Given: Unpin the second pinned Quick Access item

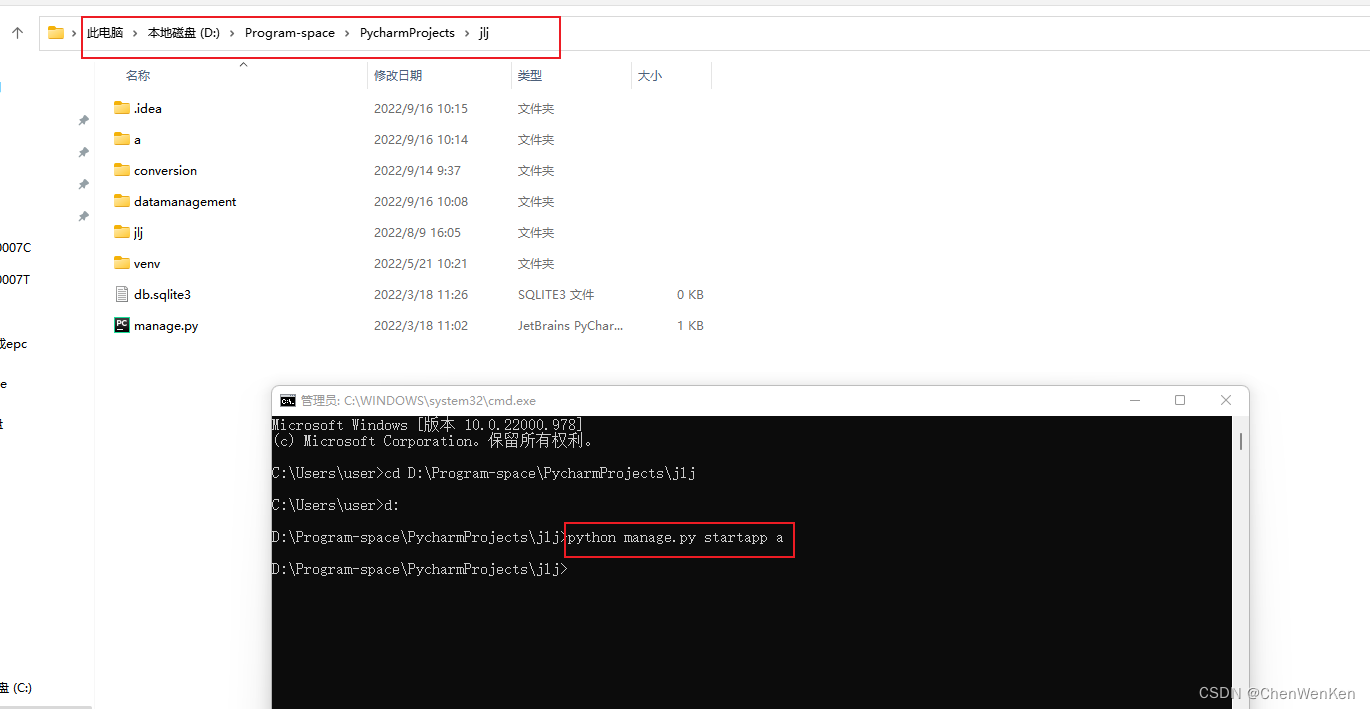Looking at the screenshot, I should (x=83, y=152).
